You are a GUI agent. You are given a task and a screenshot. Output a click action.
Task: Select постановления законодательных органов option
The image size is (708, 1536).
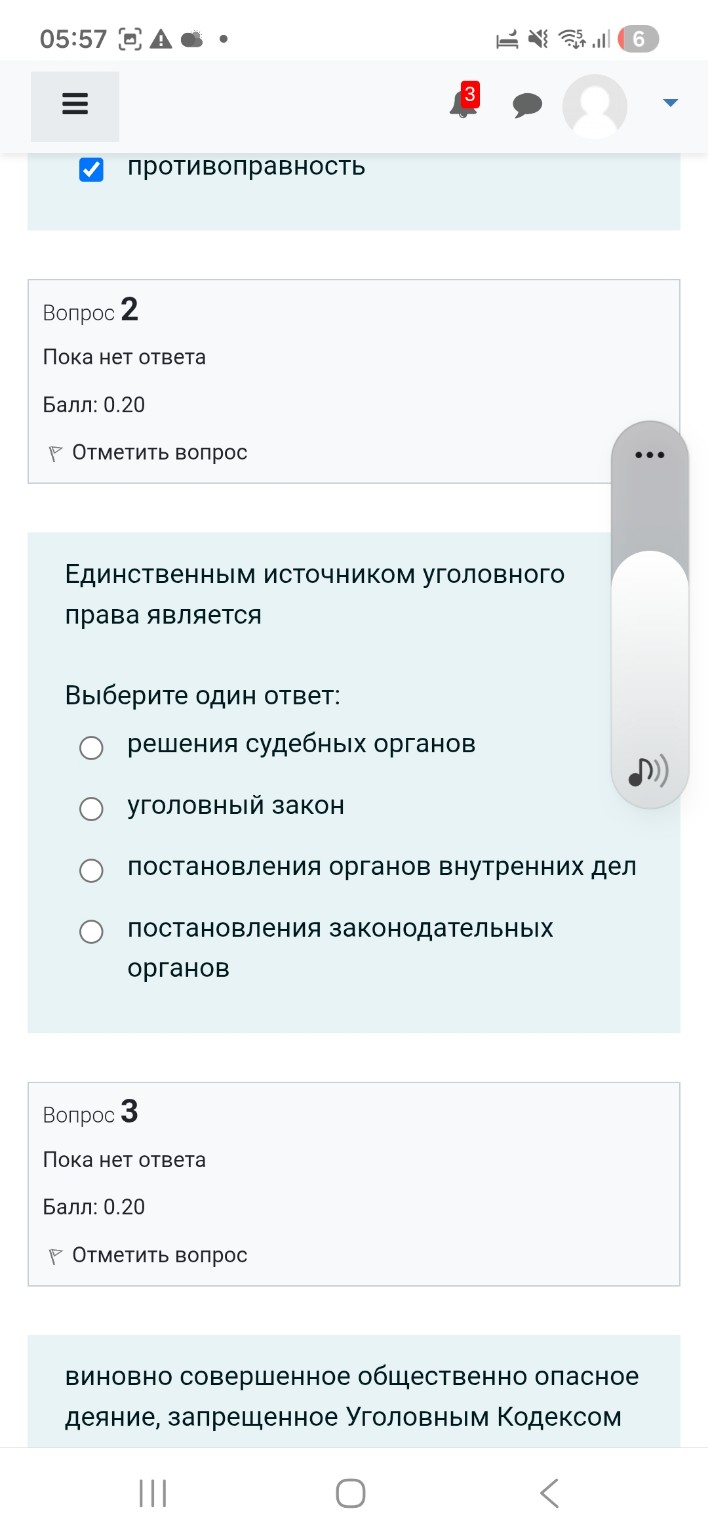pyautogui.click(x=91, y=931)
